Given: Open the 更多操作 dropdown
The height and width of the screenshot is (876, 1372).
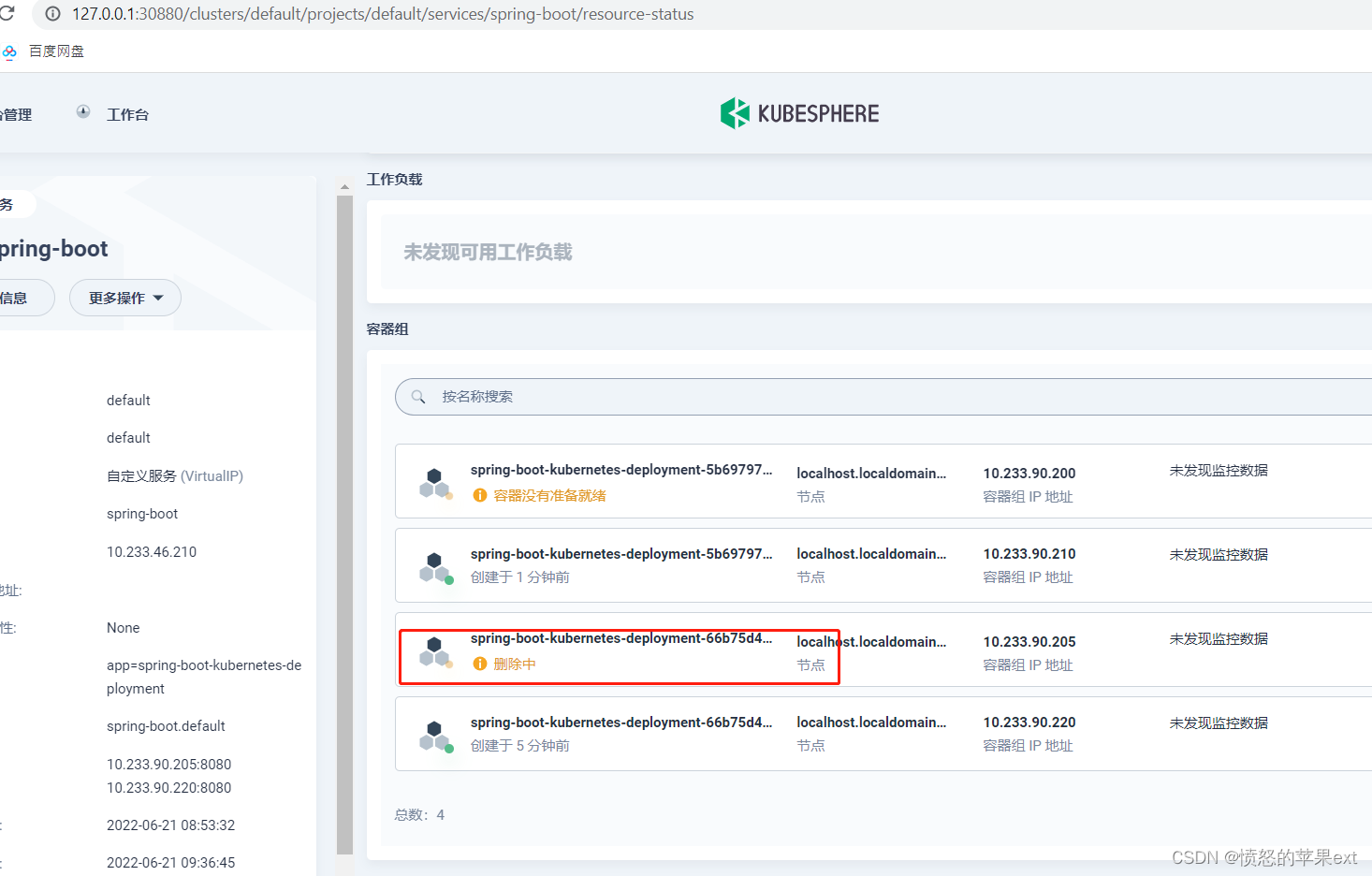Looking at the screenshot, I should (x=125, y=298).
